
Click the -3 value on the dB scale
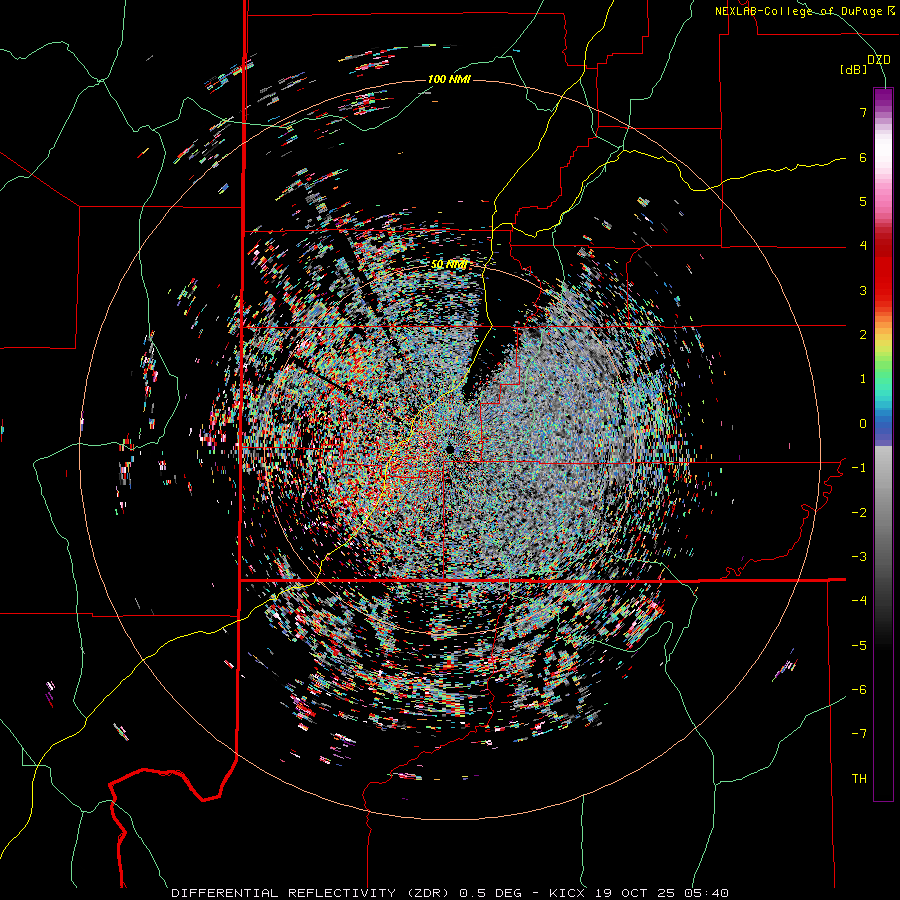click(859, 557)
